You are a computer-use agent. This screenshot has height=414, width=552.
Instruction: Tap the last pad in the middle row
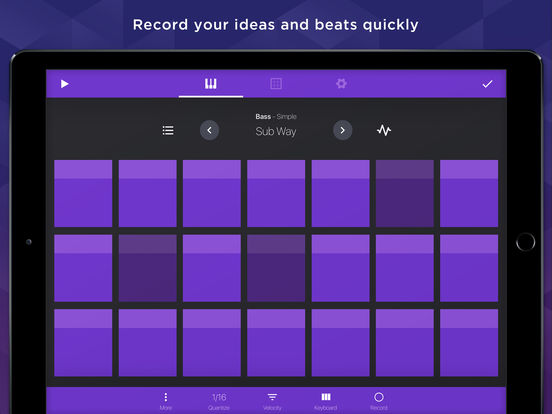point(469,268)
